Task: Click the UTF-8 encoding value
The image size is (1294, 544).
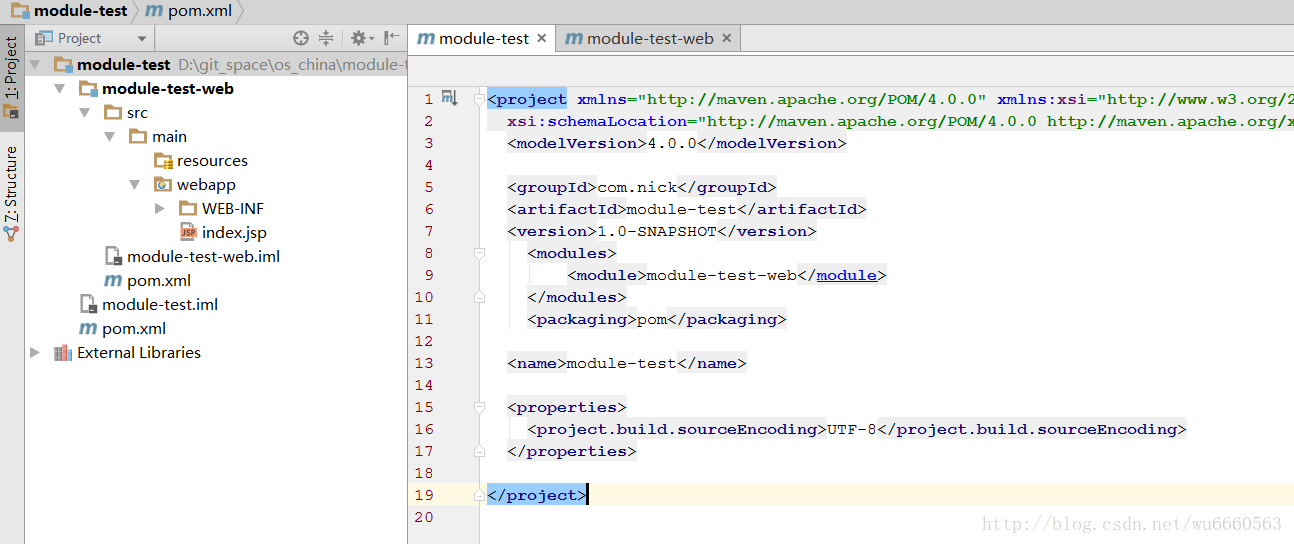Action: (852, 429)
